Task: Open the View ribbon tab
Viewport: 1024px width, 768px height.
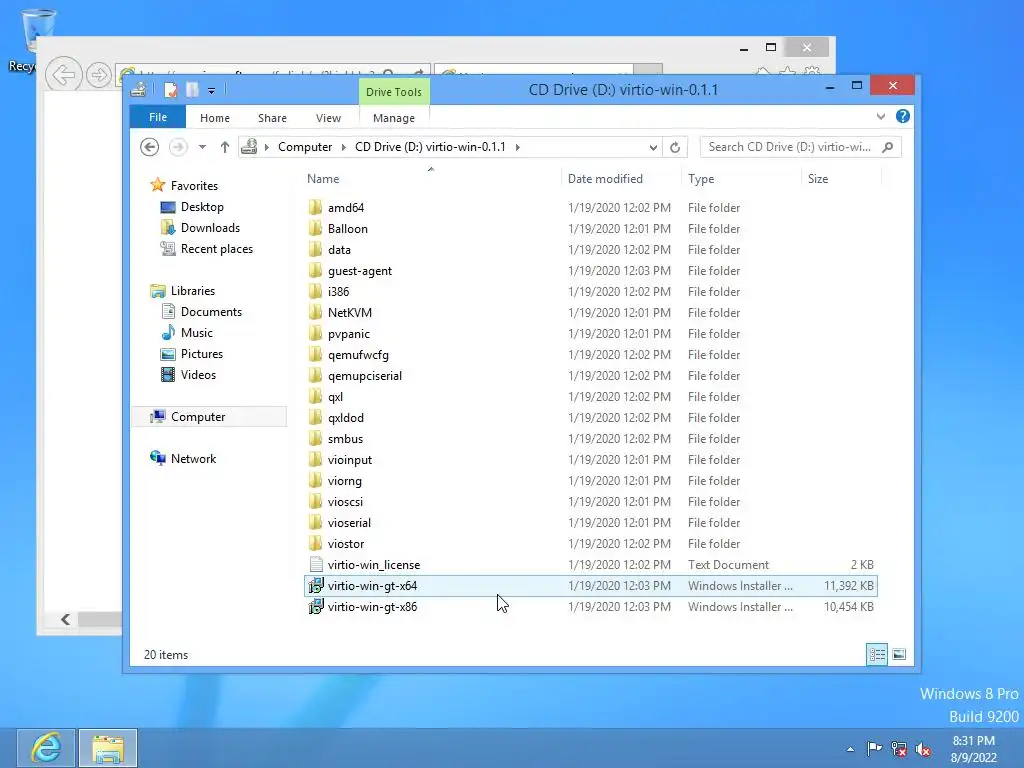Action: click(x=328, y=118)
